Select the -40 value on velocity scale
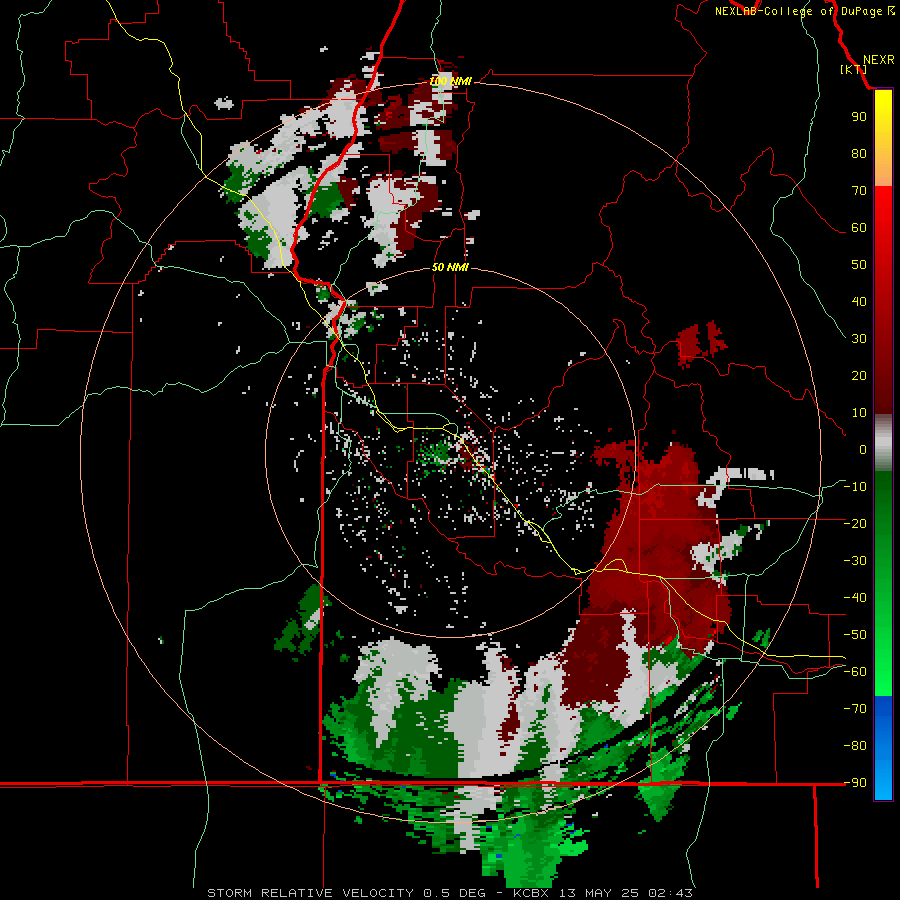Screen dimensions: 900x900 [x=855, y=598]
